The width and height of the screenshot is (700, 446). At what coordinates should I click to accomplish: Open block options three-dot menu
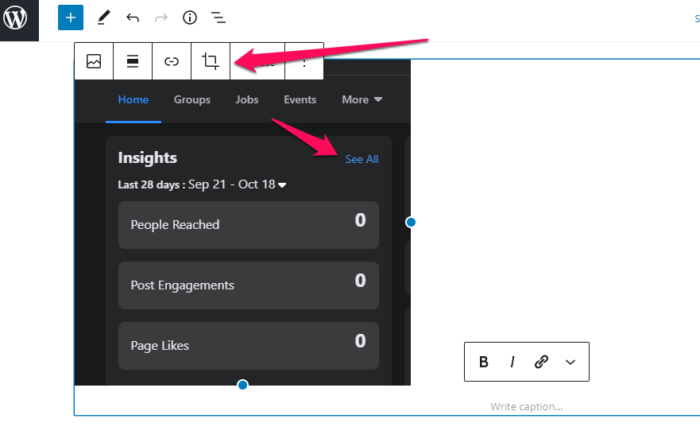[x=304, y=61]
